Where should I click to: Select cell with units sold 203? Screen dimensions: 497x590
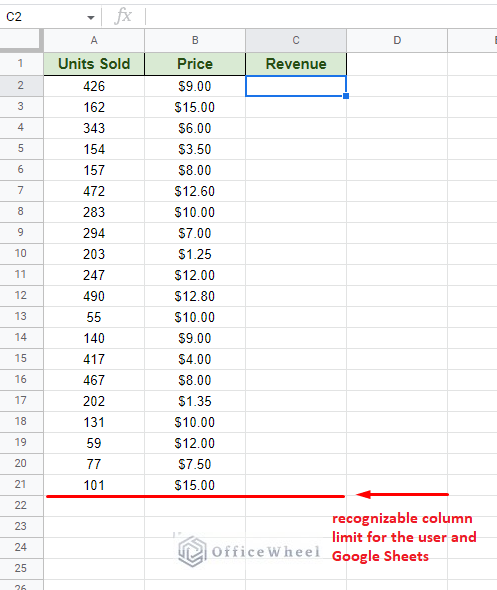click(x=94, y=254)
